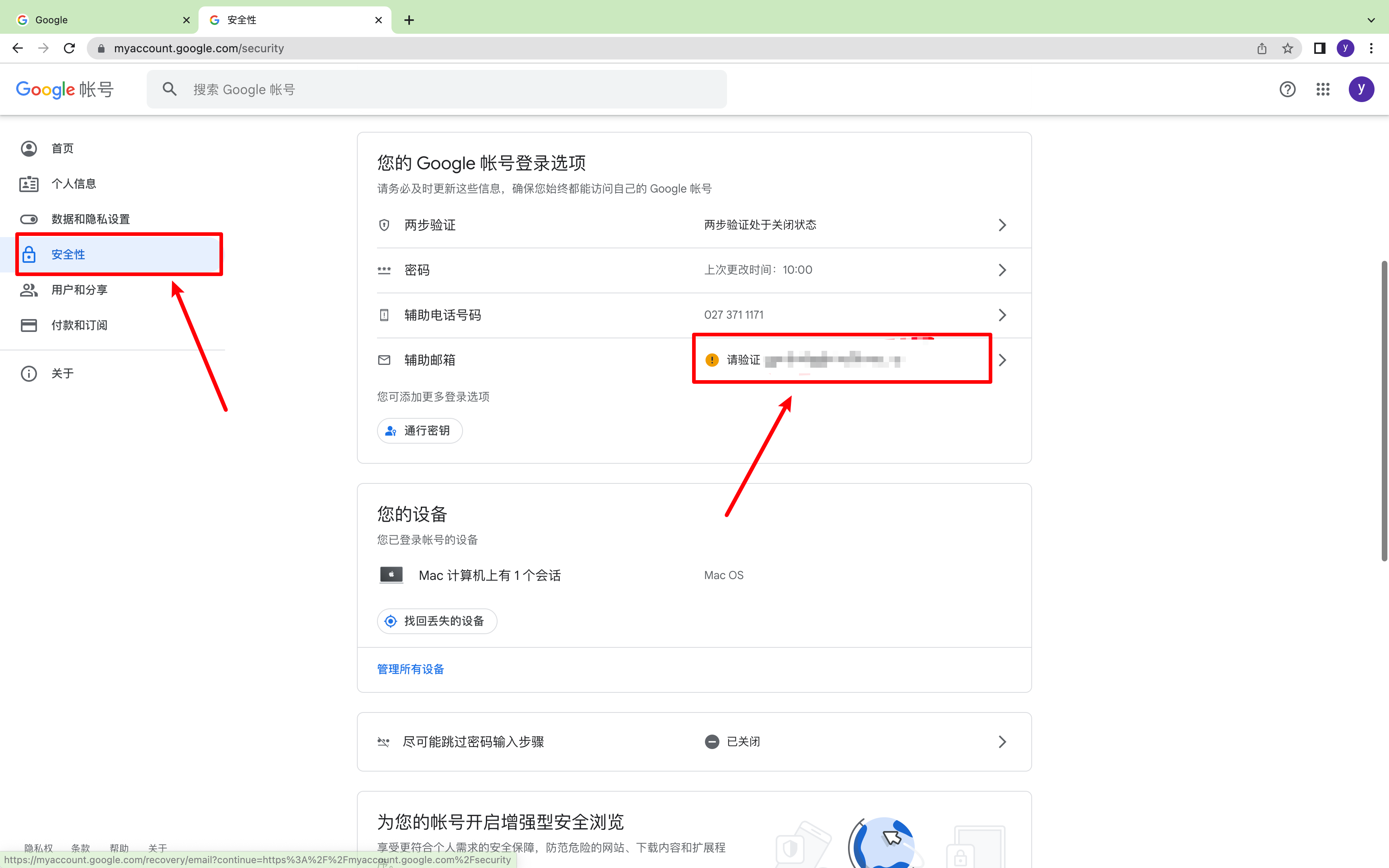Image resolution: width=1389 pixels, height=868 pixels.
Task: Open the 辅助邮箱 row
Action: pyautogui.click(x=694, y=360)
